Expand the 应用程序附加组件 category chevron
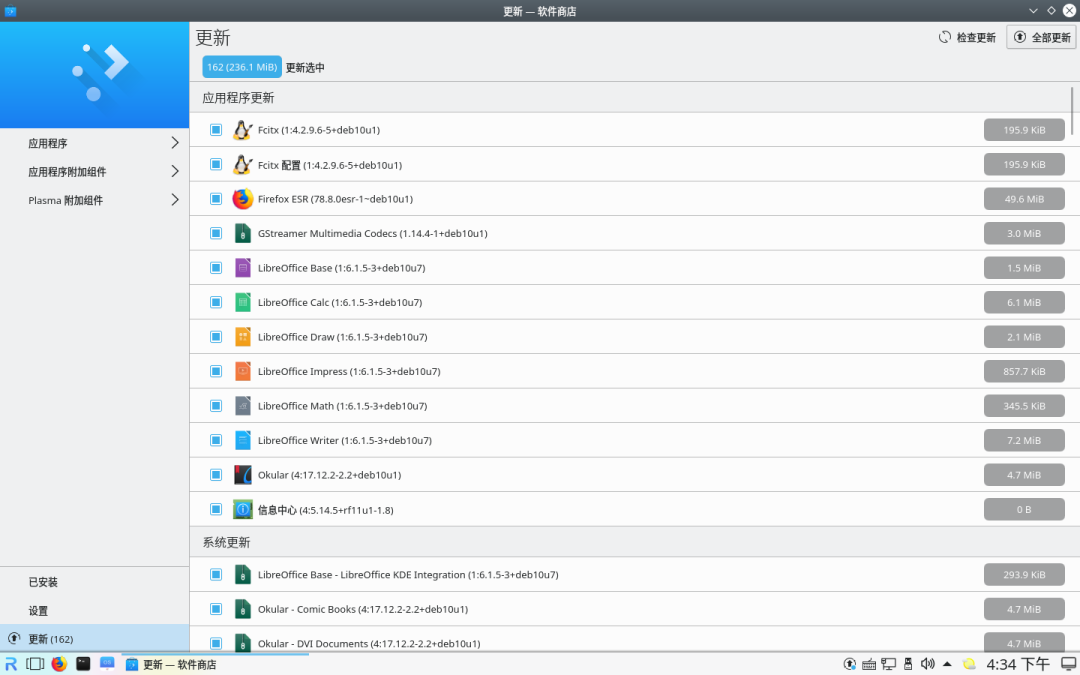This screenshot has width=1080, height=675. tap(175, 172)
